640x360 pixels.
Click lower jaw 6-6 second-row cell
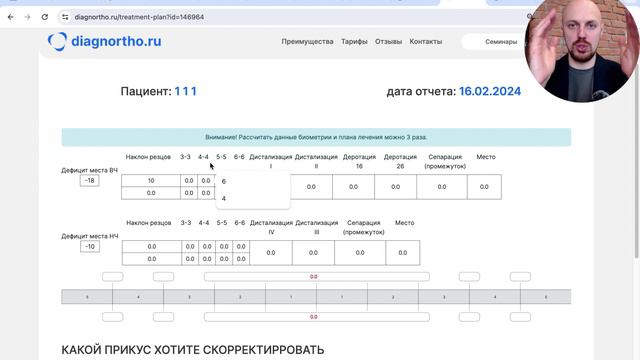[x=241, y=259]
